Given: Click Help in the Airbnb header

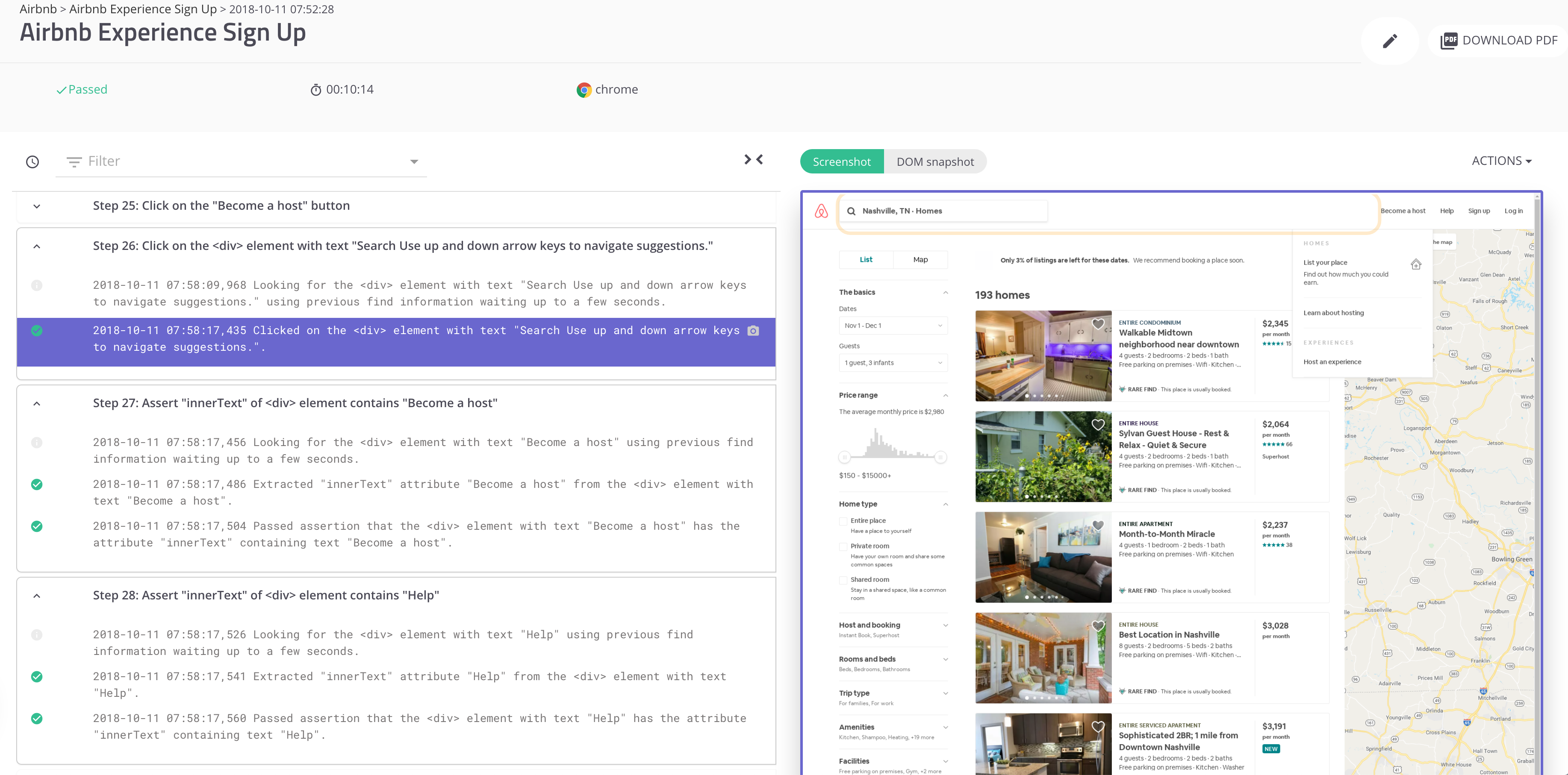Looking at the screenshot, I should (x=1446, y=211).
